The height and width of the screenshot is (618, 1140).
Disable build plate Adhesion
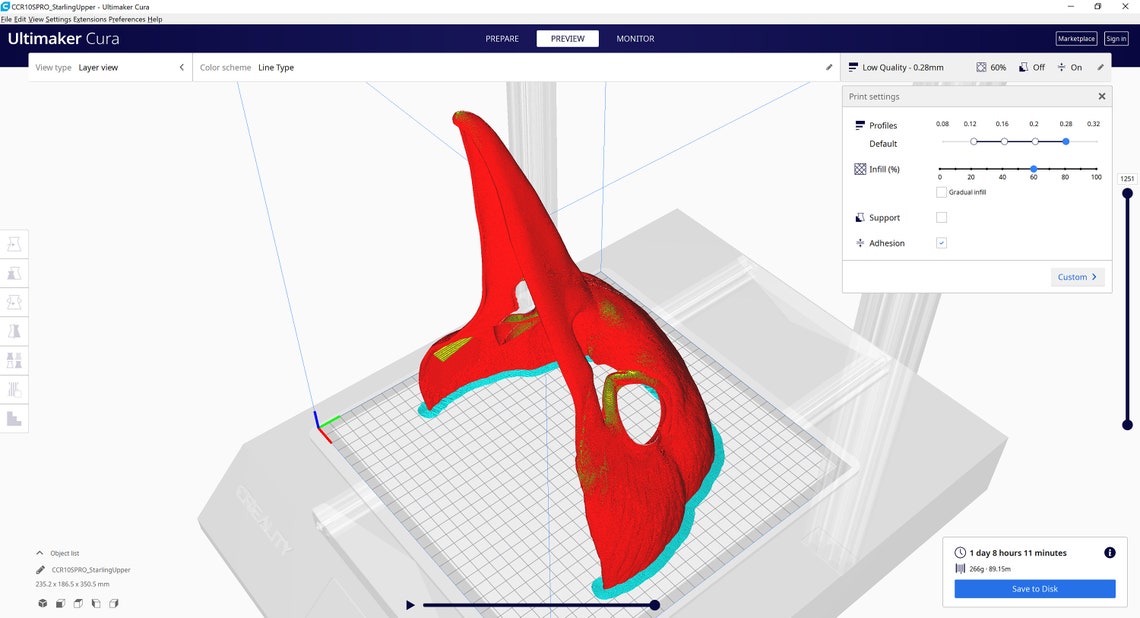click(x=941, y=242)
